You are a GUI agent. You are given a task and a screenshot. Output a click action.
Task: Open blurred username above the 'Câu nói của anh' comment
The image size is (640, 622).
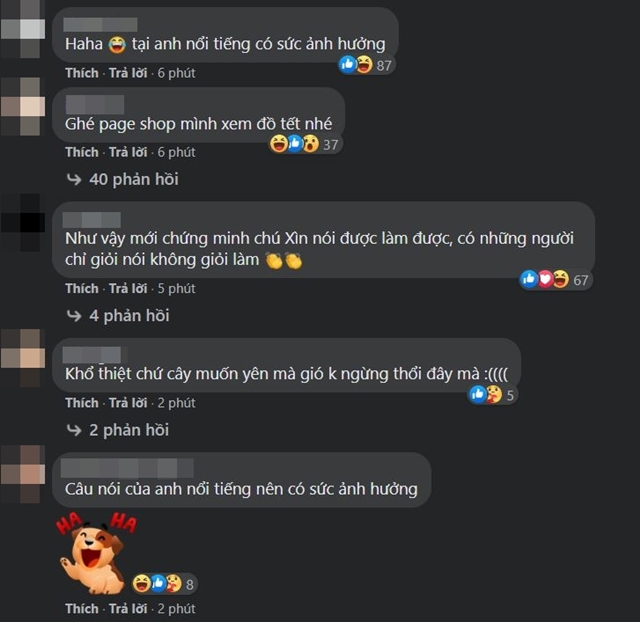pyautogui.click(x=127, y=468)
